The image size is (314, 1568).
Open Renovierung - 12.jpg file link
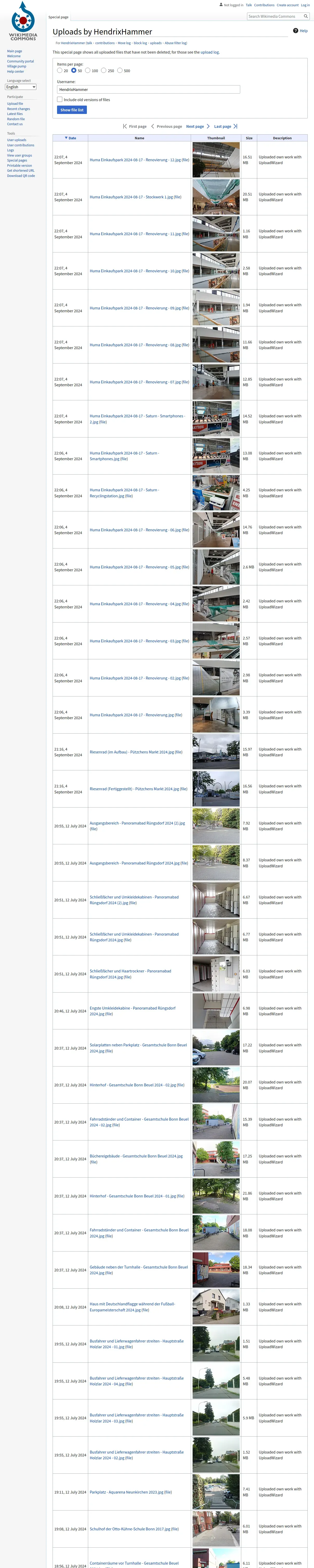pyautogui.click(x=135, y=160)
